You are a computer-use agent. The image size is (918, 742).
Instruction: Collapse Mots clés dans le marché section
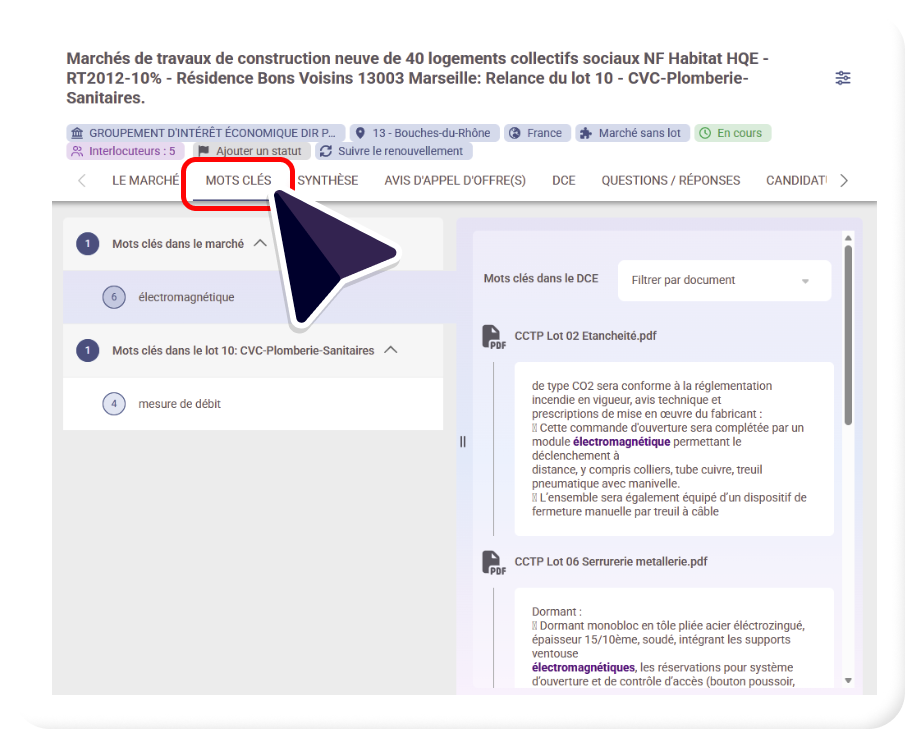(x=261, y=243)
